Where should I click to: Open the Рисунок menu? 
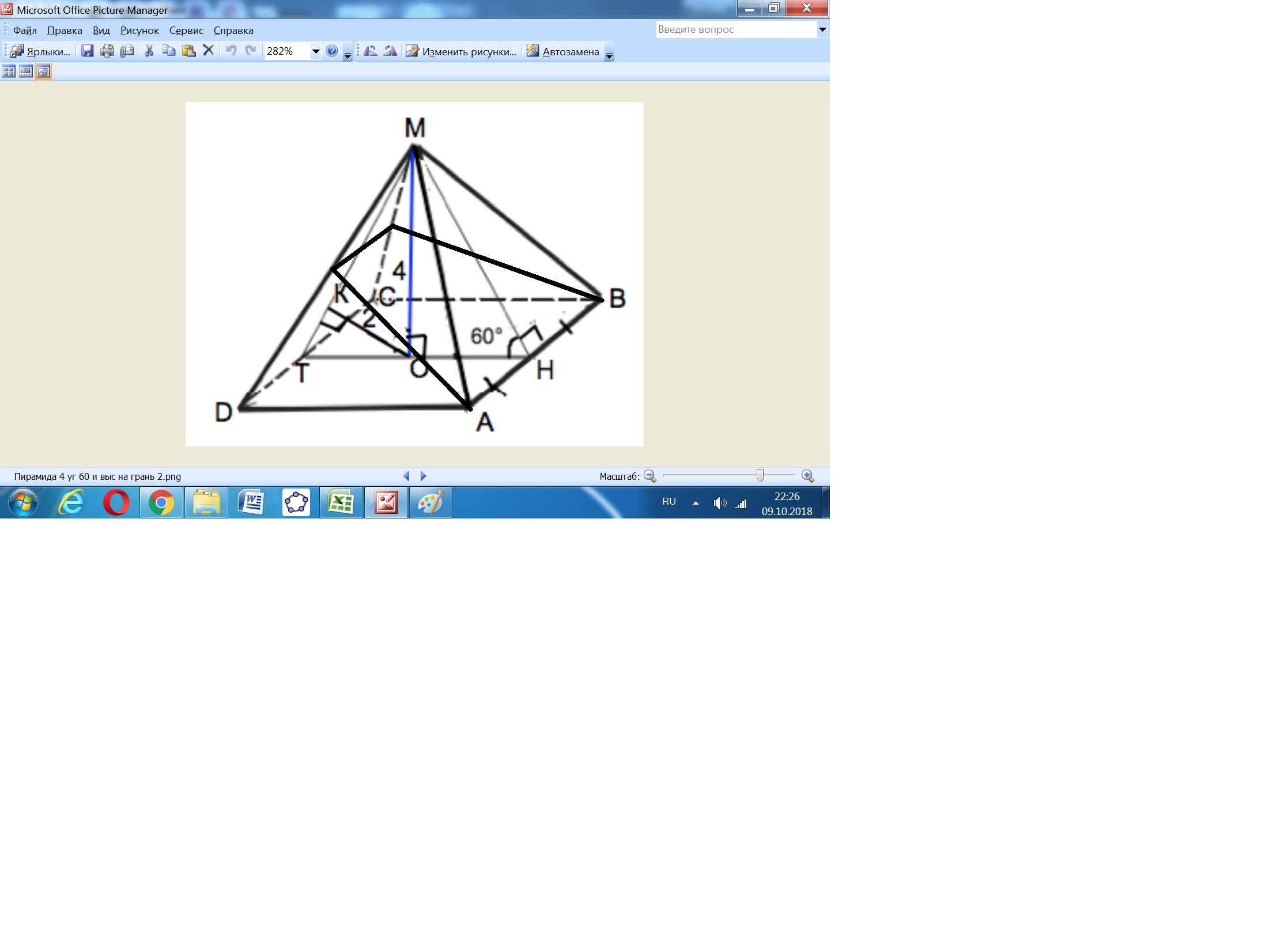click(x=139, y=31)
